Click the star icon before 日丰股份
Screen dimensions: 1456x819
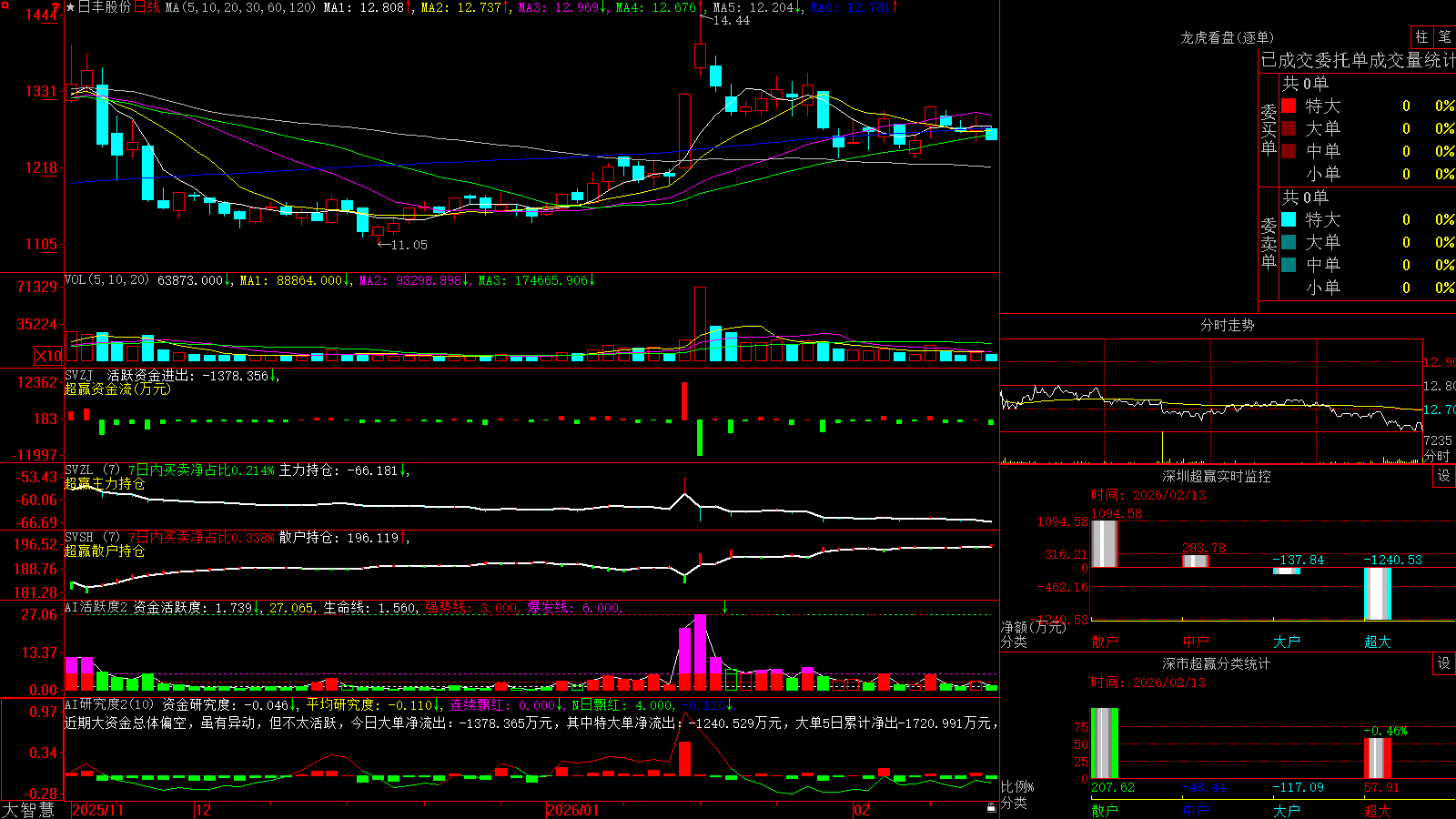(70, 7)
